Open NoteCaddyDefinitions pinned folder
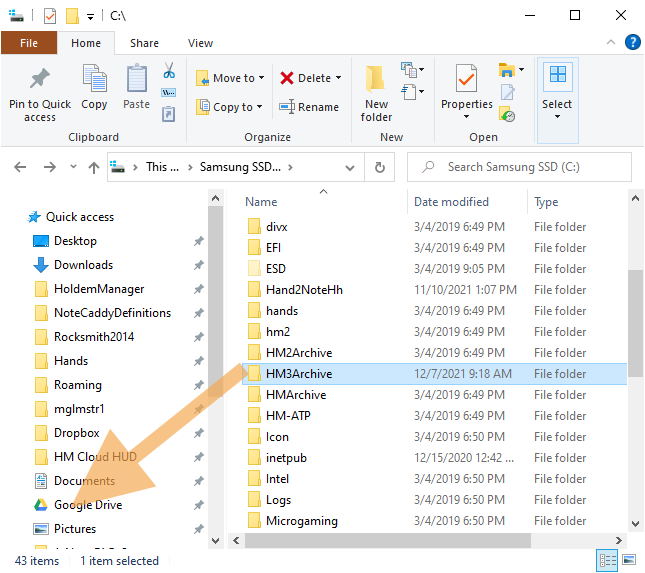Screen dimensions: 645x573 [112, 313]
